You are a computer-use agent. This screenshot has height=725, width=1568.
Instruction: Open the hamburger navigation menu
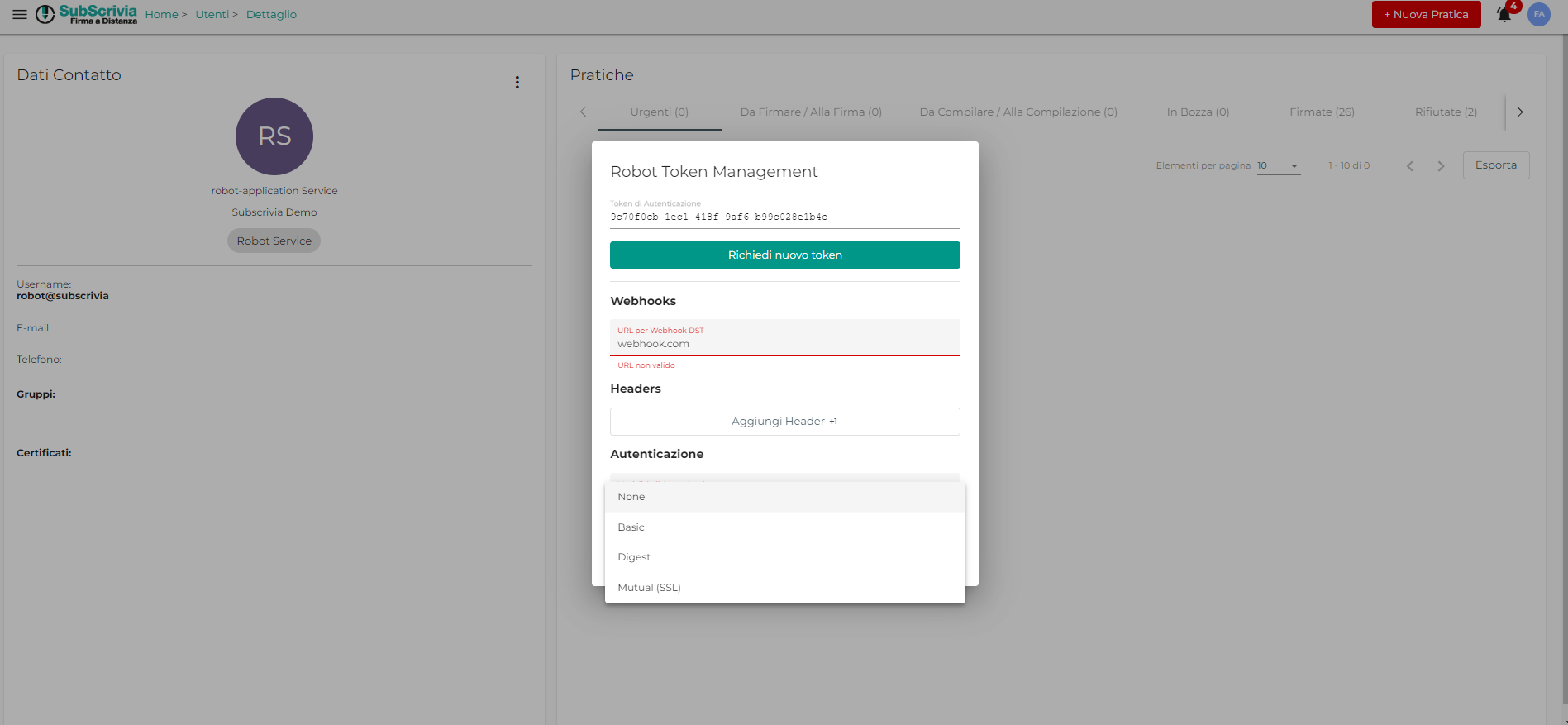(x=20, y=14)
